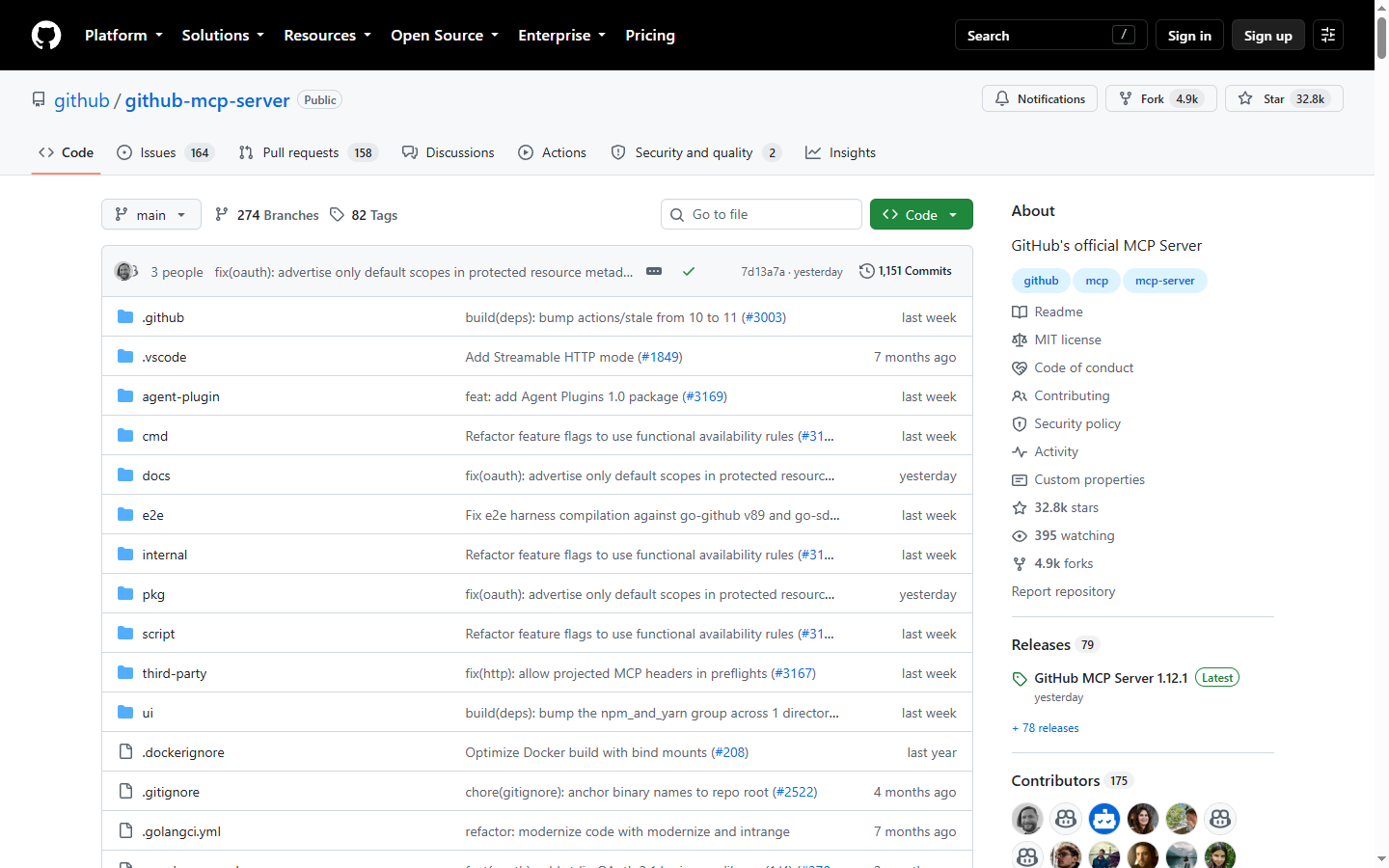The width and height of the screenshot is (1389, 868).
Task: Open the MIT license link
Action: coord(1056,339)
